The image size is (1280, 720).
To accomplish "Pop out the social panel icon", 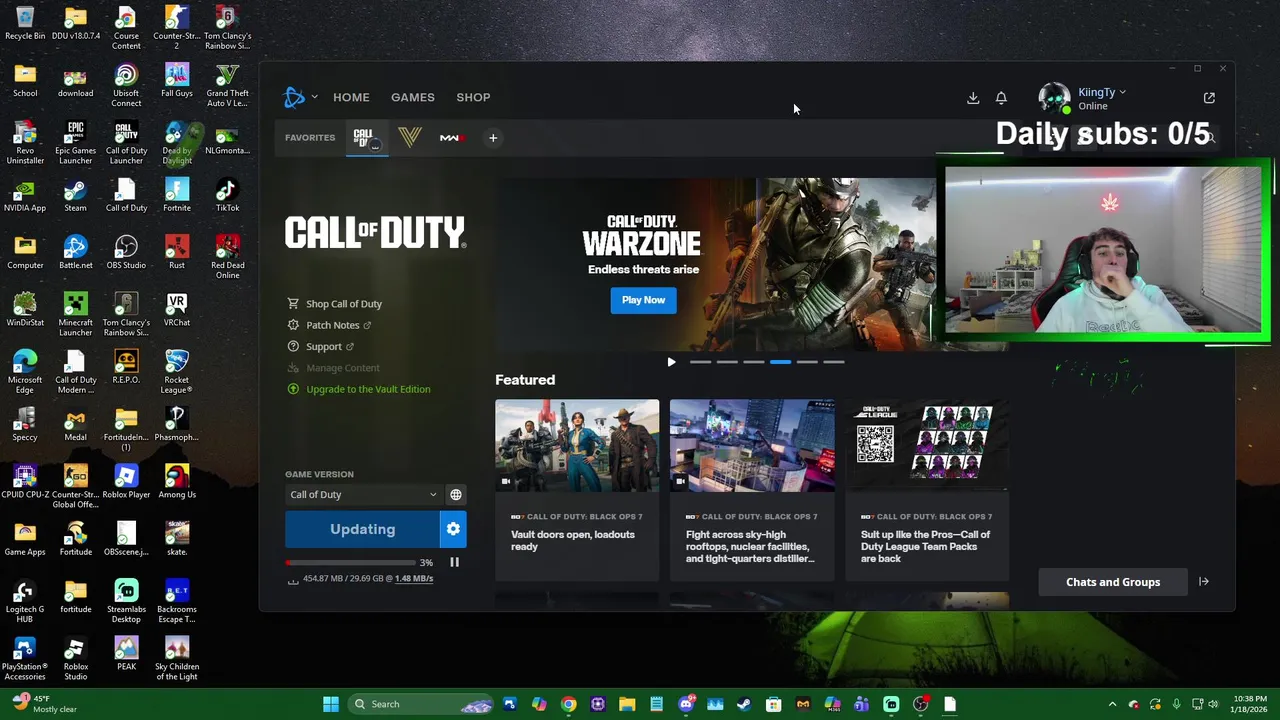I will (x=1209, y=98).
